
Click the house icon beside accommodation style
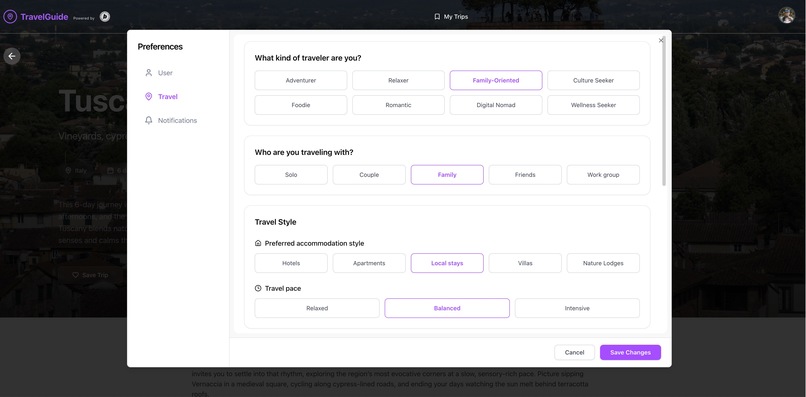coord(258,243)
